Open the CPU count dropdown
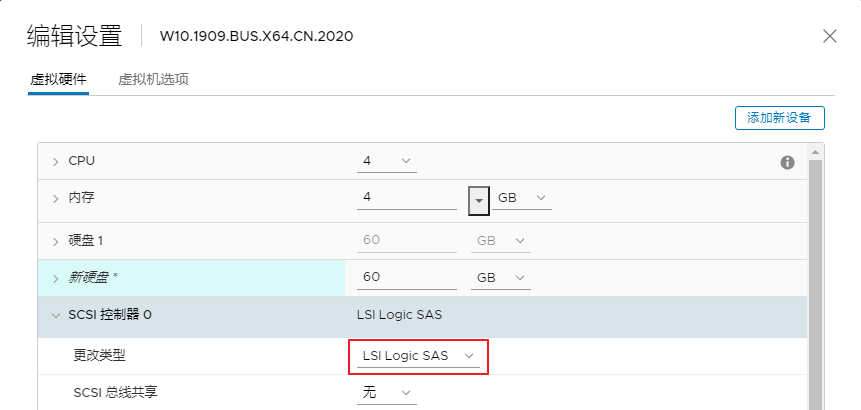 pos(387,161)
